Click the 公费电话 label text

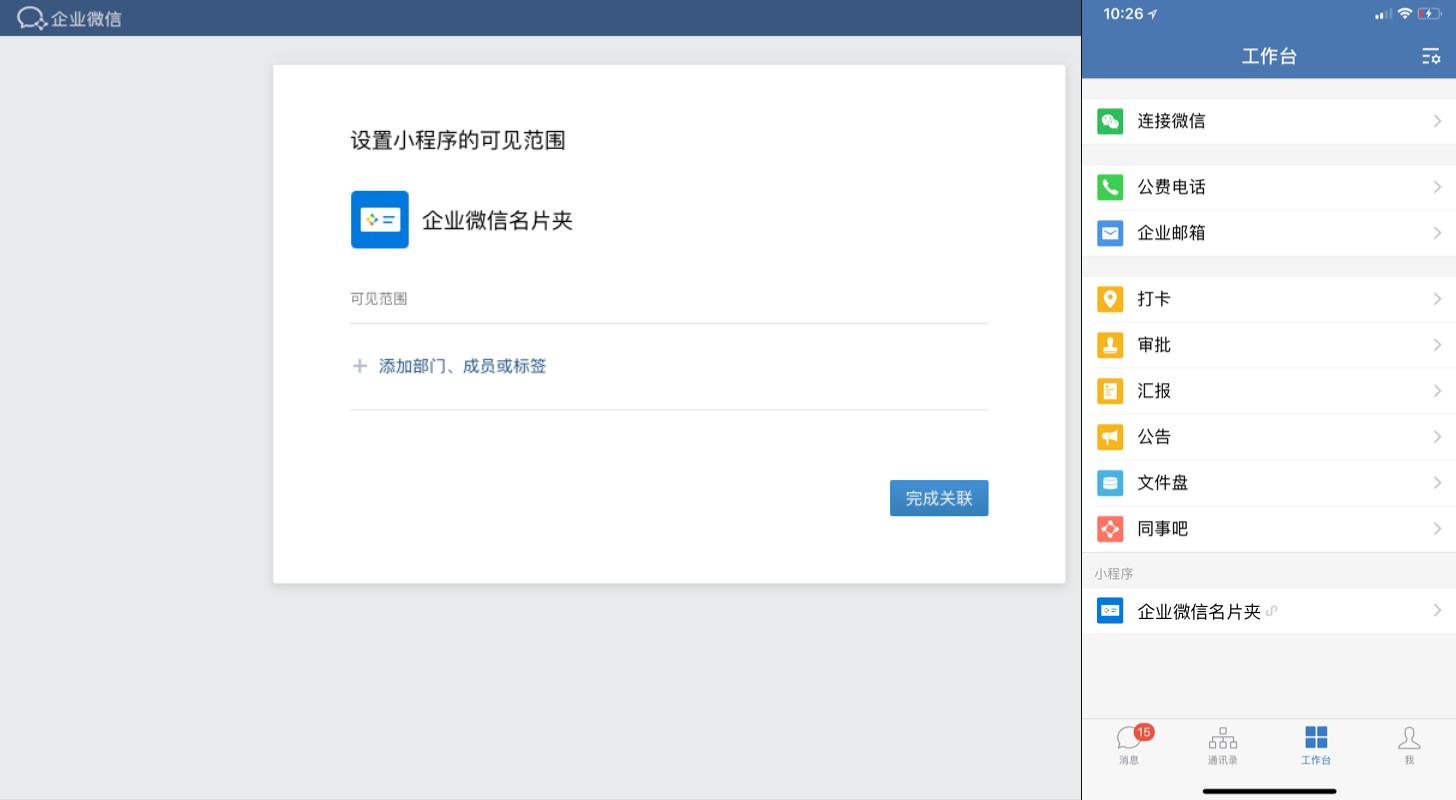tap(1171, 187)
